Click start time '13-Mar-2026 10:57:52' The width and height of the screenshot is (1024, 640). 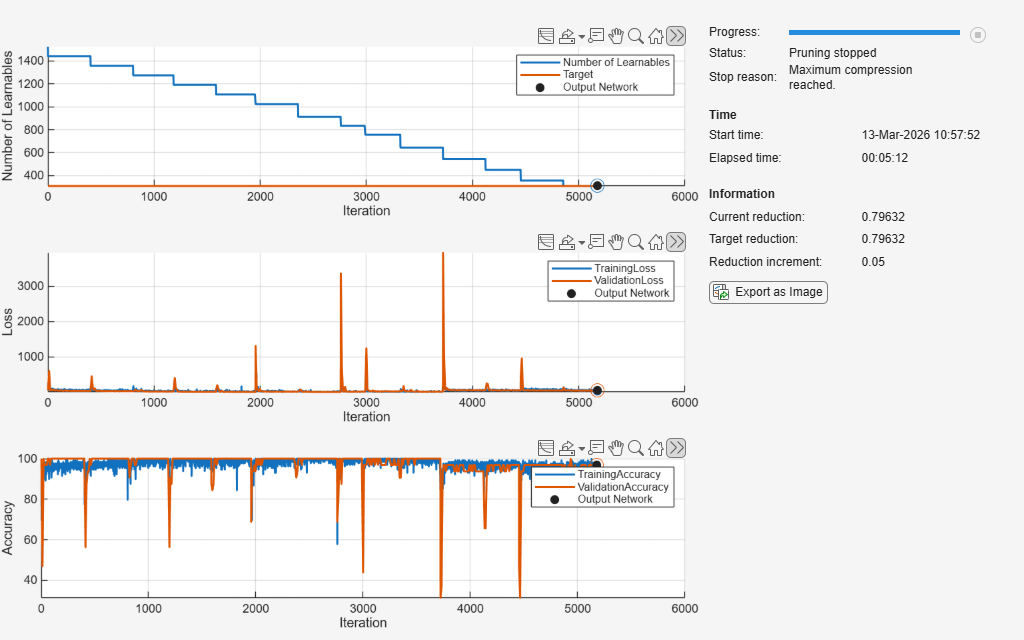click(921, 135)
